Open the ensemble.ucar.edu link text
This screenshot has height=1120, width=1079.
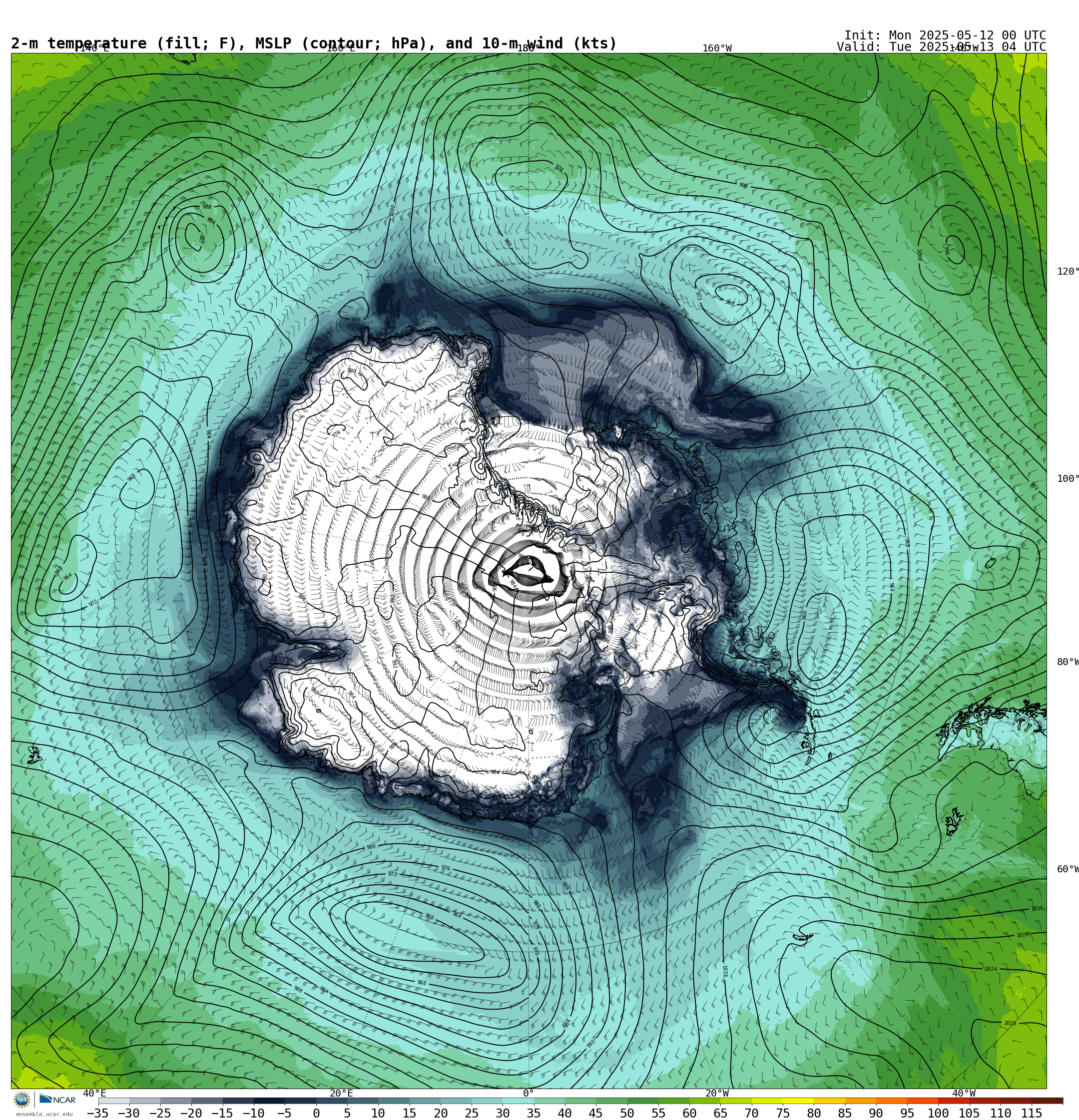44,1115
